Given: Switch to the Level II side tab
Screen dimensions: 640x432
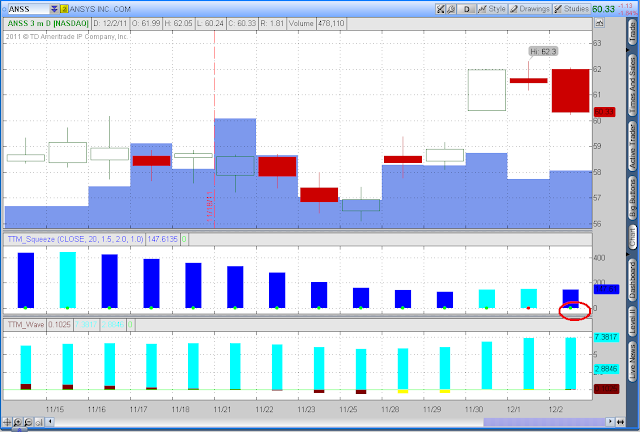Looking at the screenshot, I should (632, 321).
